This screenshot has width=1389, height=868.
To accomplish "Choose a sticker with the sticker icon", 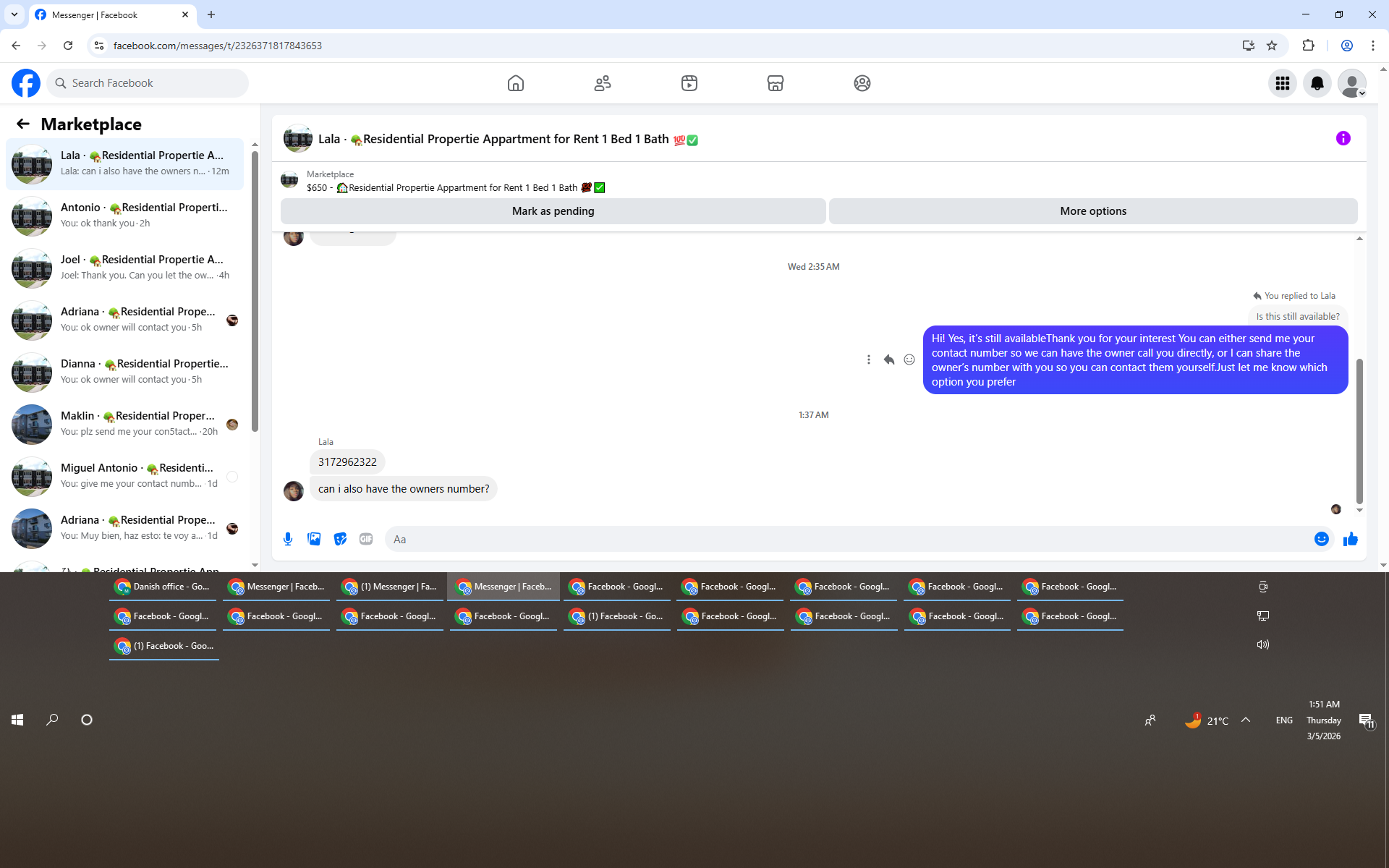I will pyautogui.click(x=340, y=539).
